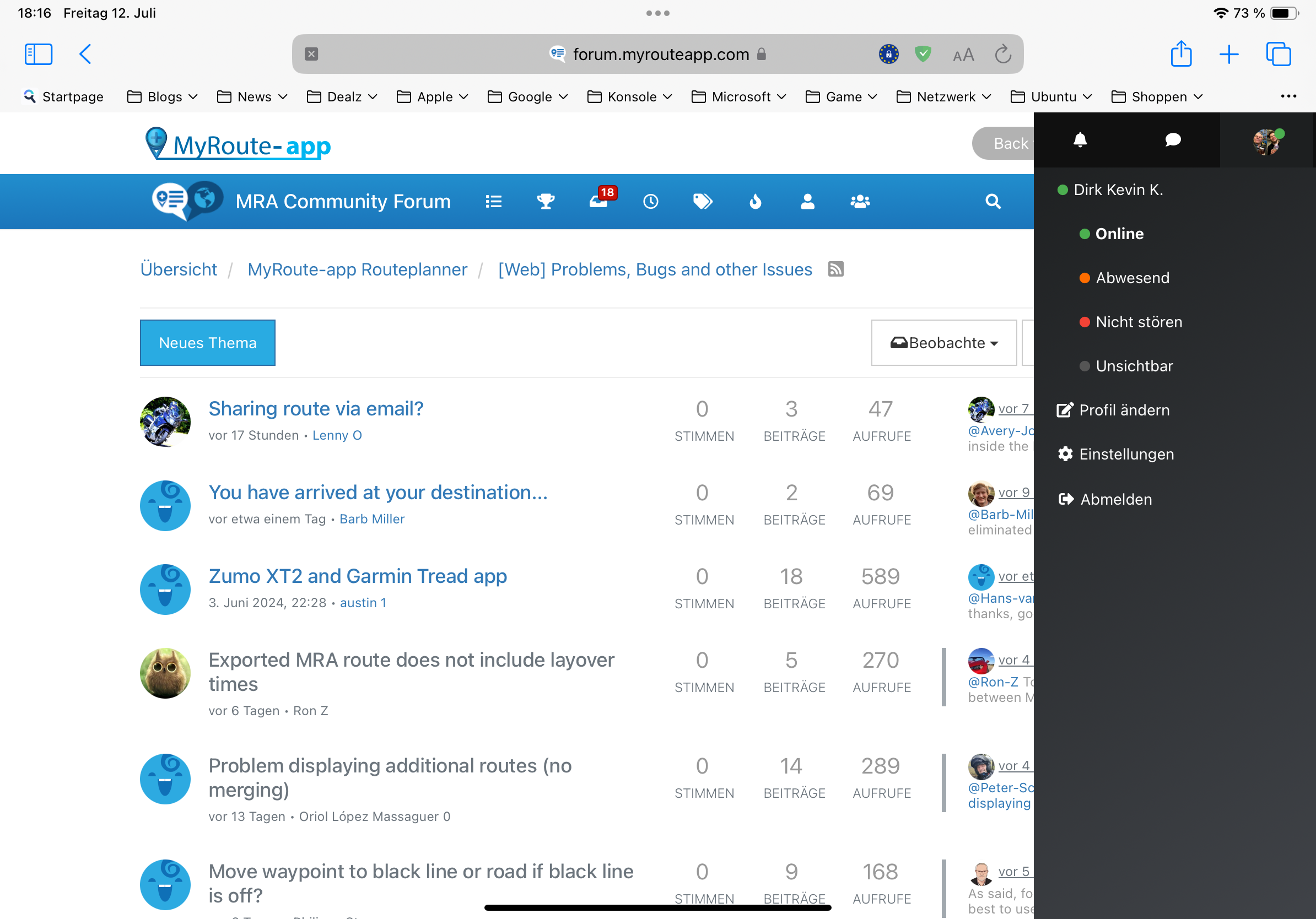Expand the Google bookmarks folder
The height and width of the screenshot is (919, 1316).
coord(528,97)
